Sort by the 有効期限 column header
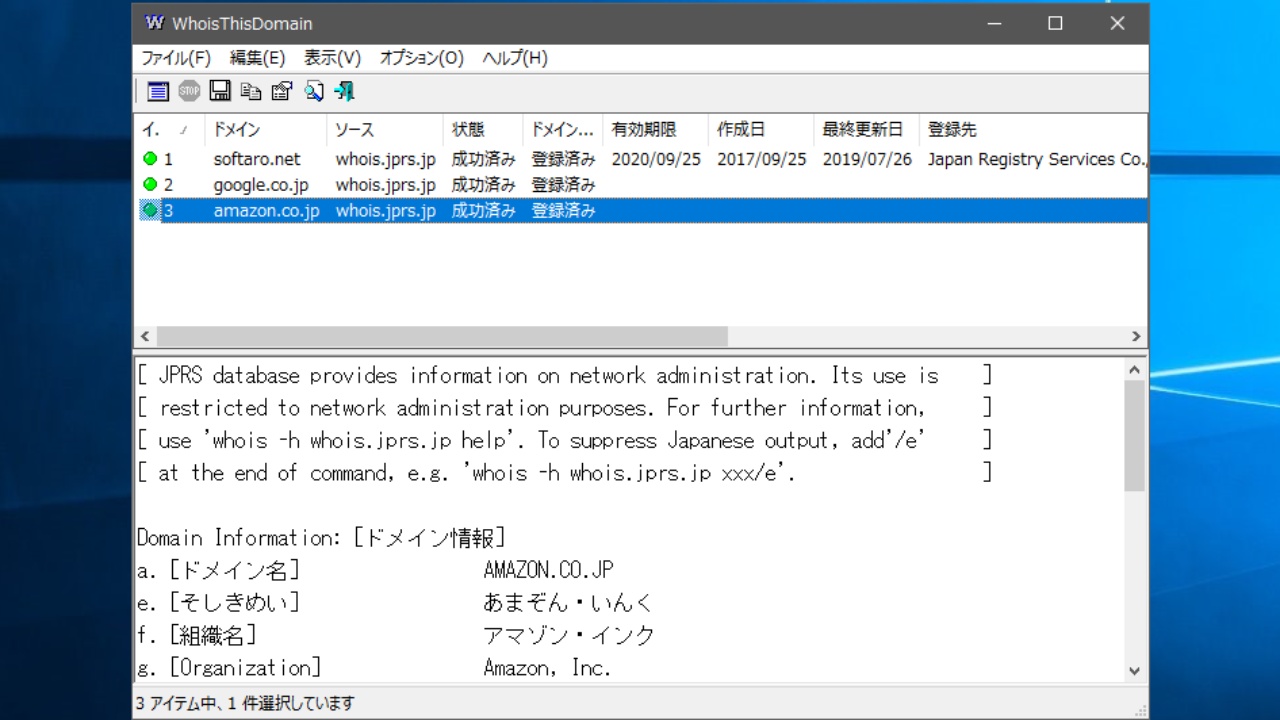 pos(656,129)
